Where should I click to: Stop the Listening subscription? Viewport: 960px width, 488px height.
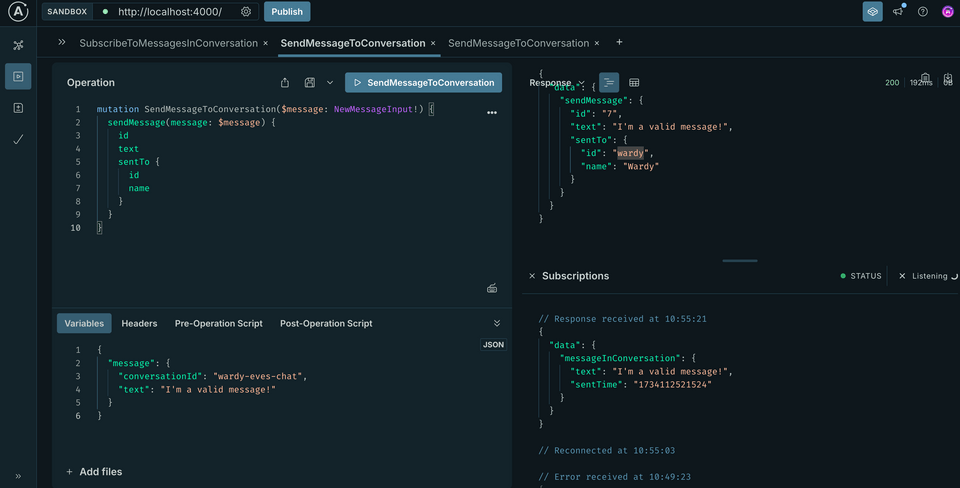(x=902, y=276)
